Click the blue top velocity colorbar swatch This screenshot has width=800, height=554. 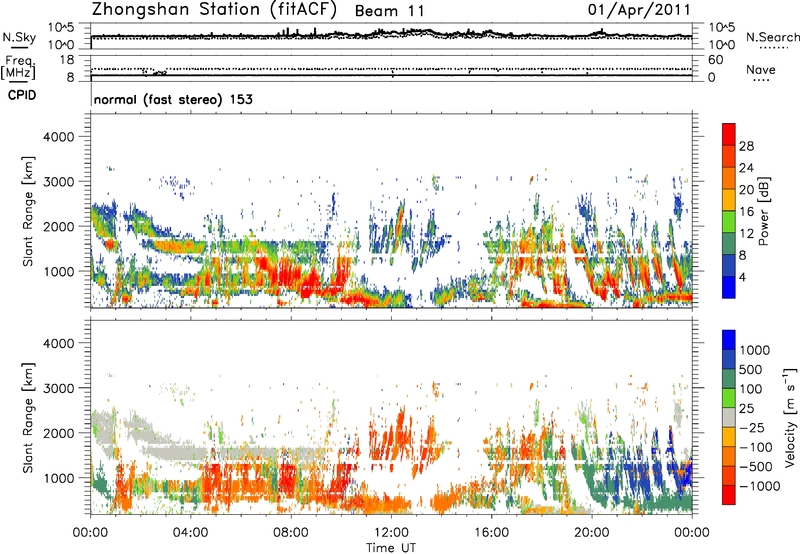tap(729, 340)
